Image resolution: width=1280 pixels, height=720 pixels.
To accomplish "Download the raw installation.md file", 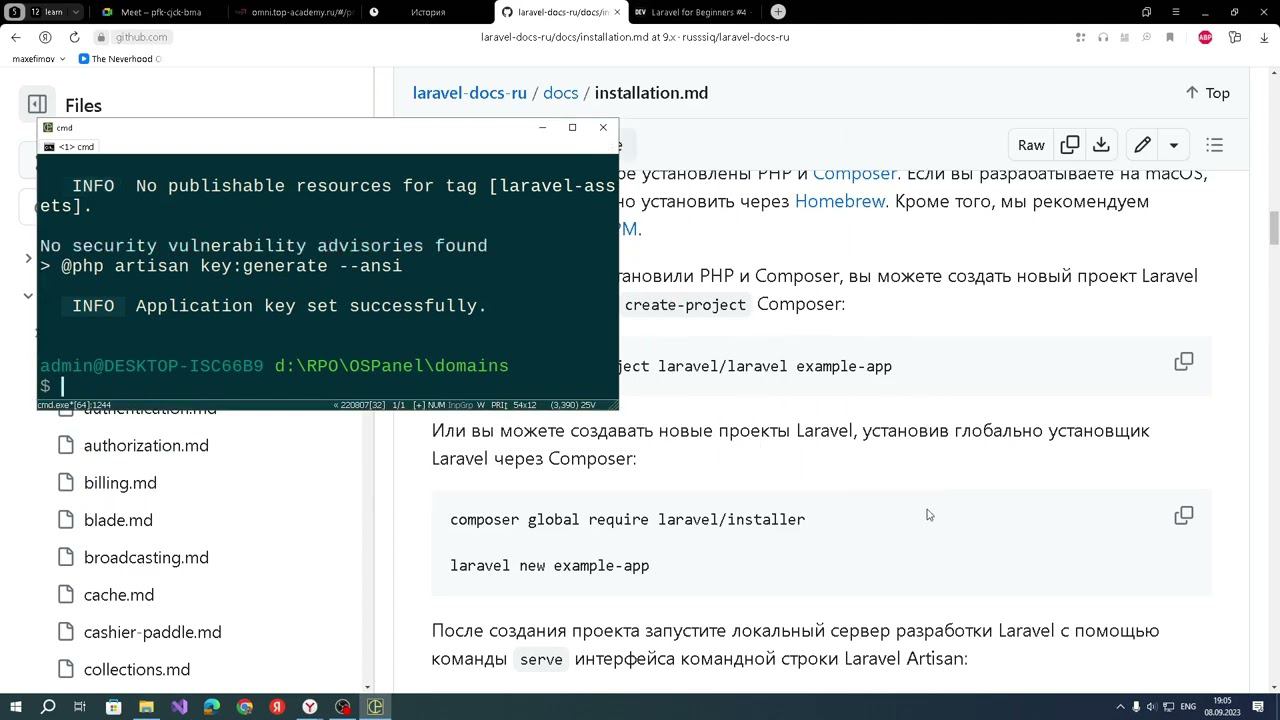I will pyautogui.click(x=1101, y=145).
